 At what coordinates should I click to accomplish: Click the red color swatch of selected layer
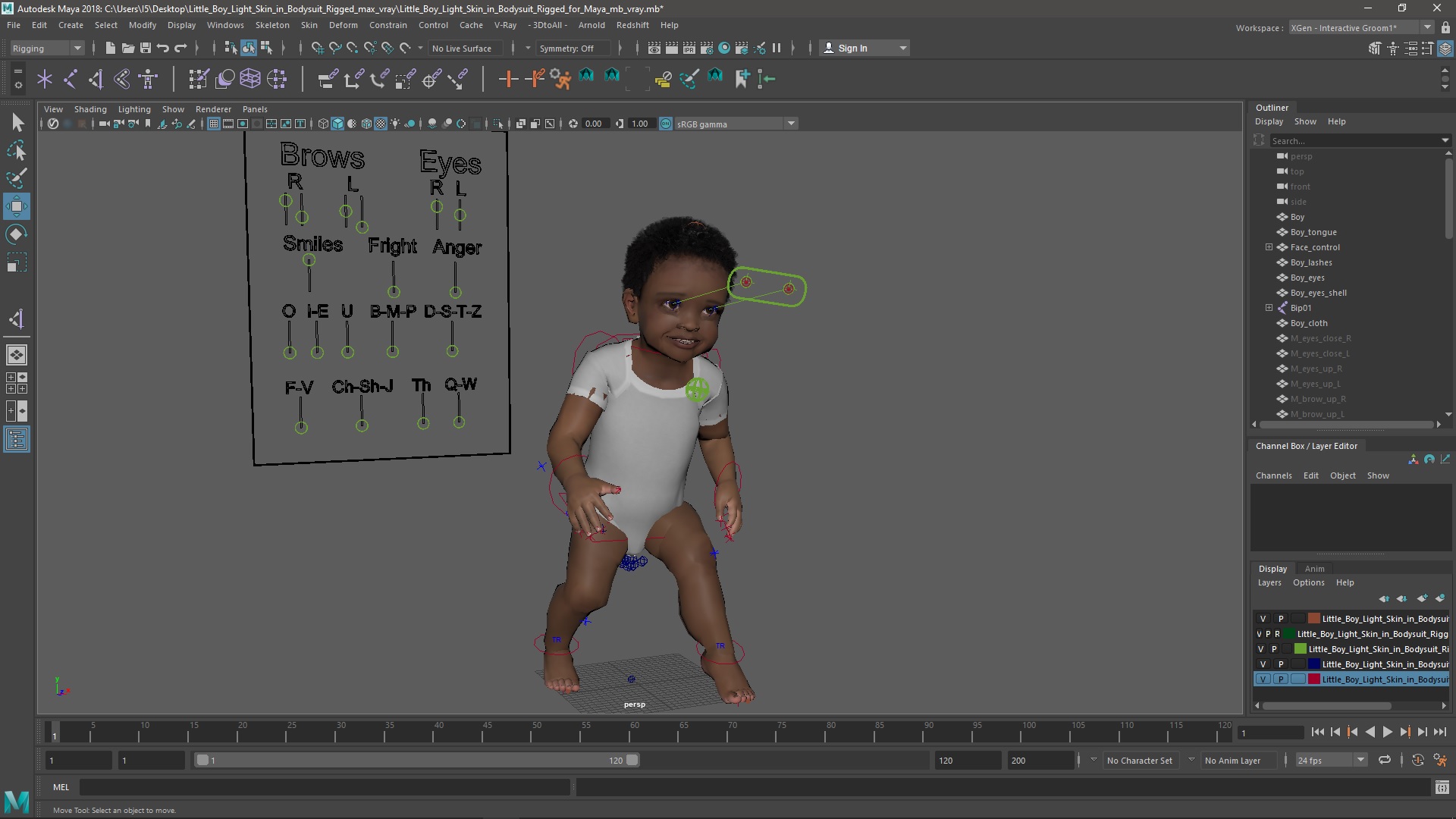1314,679
